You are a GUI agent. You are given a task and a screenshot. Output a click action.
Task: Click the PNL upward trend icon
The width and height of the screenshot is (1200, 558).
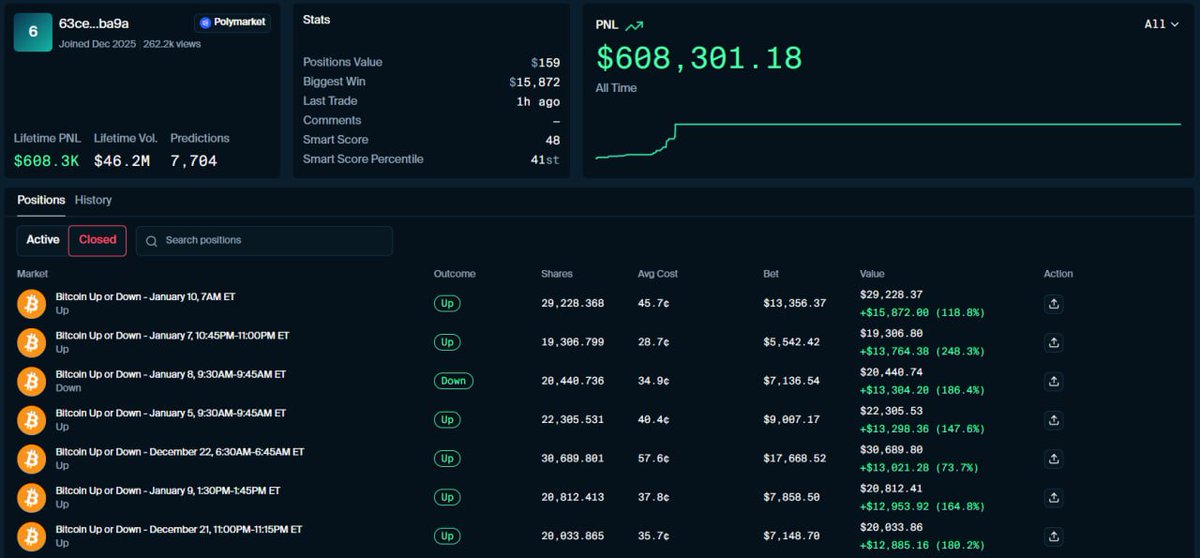click(x=634, y=25)
